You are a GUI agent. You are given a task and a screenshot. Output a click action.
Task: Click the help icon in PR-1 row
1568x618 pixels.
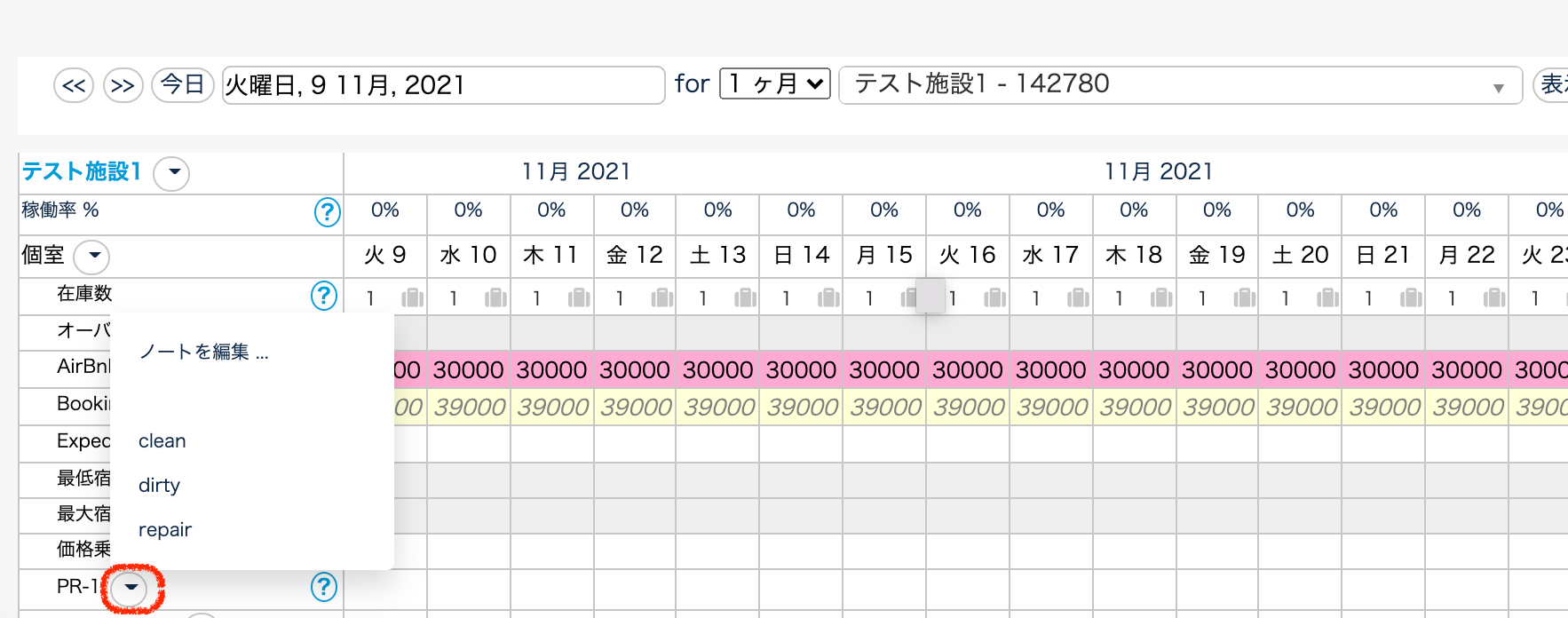[324, 587]
